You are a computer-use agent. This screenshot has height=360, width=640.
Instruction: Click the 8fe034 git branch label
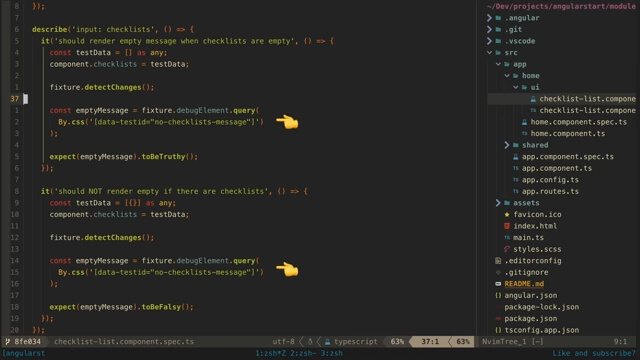[27, 342]
